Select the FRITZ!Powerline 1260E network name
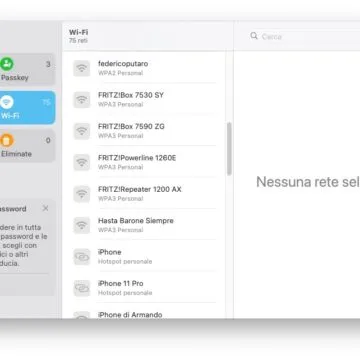The width and height of the screenshot is (360, 360). [x=137, y=158]
